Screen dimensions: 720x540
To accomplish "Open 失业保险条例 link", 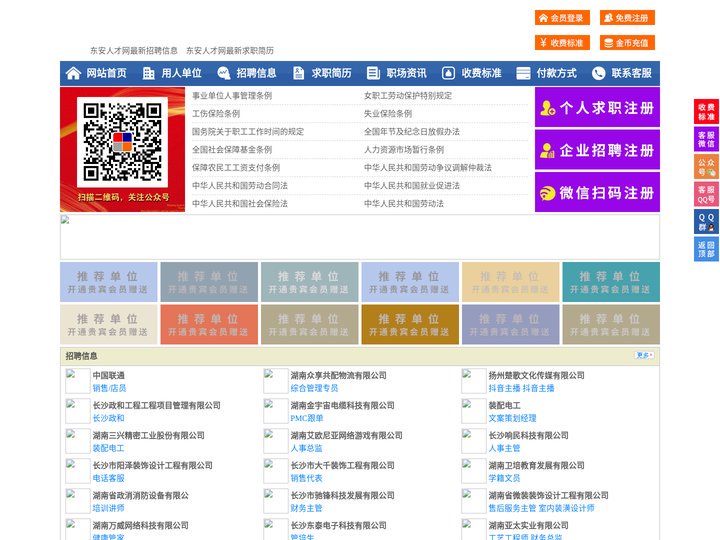I will coord(388,113).
